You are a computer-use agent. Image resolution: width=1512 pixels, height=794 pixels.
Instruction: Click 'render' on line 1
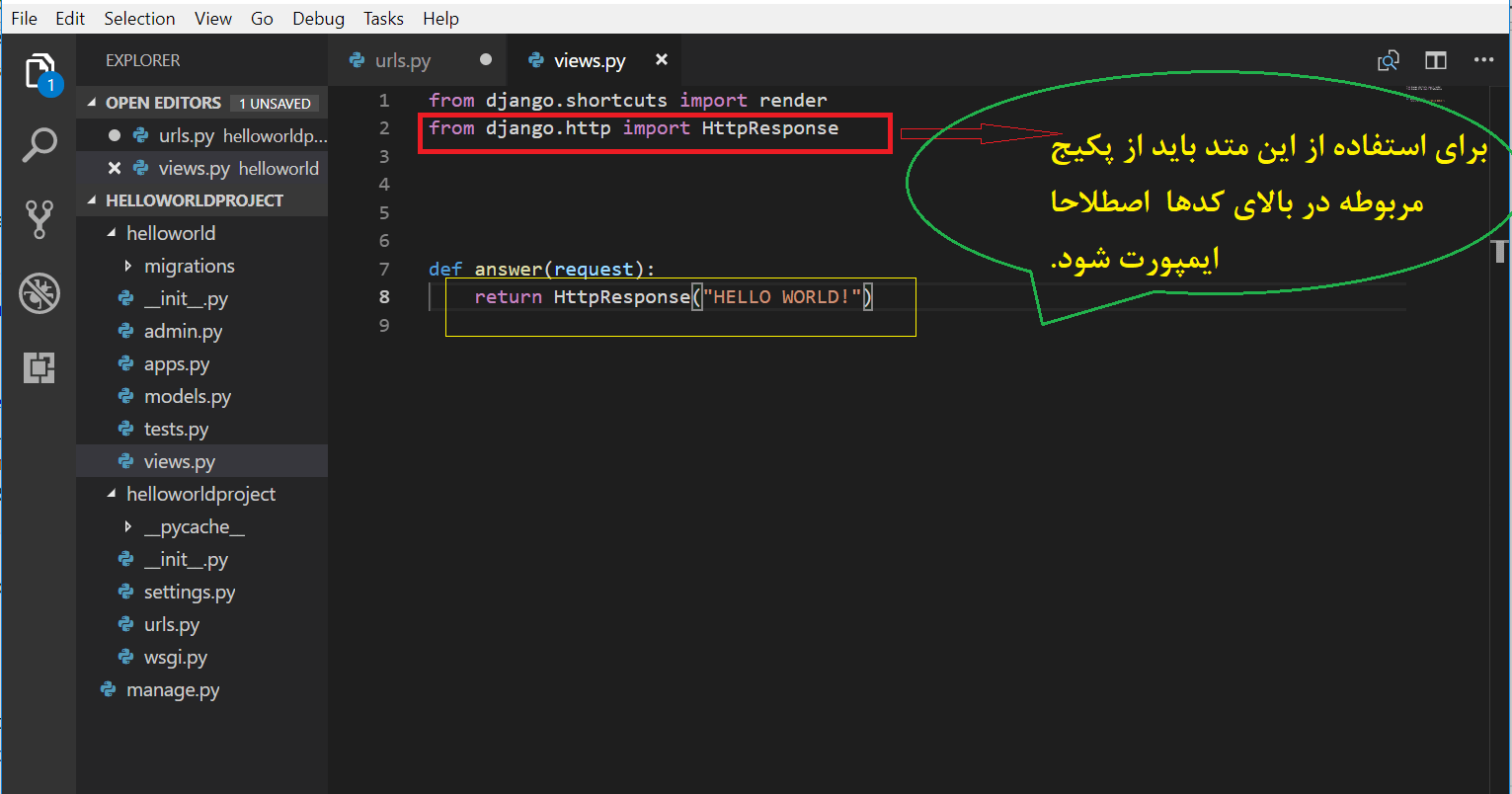pyautogui.click(x=793, y=100)
